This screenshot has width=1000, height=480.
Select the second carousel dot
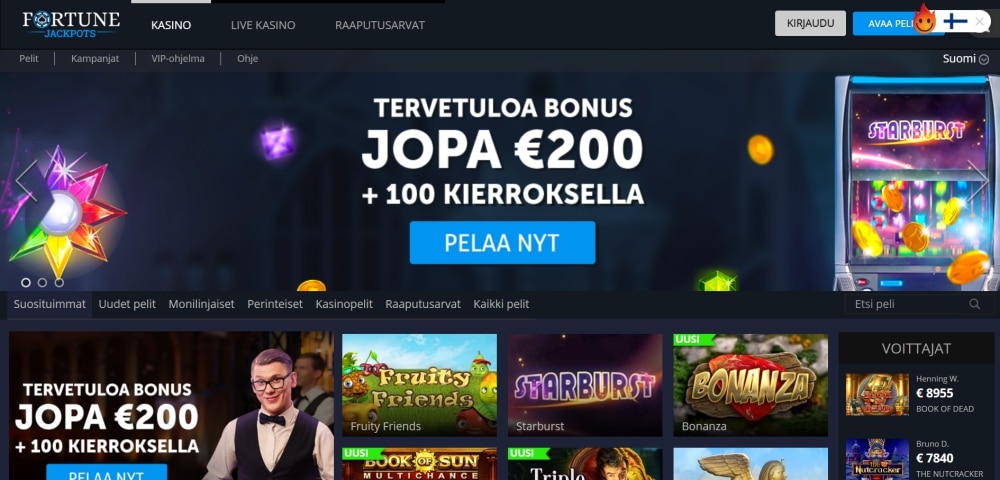click(42, 282)
